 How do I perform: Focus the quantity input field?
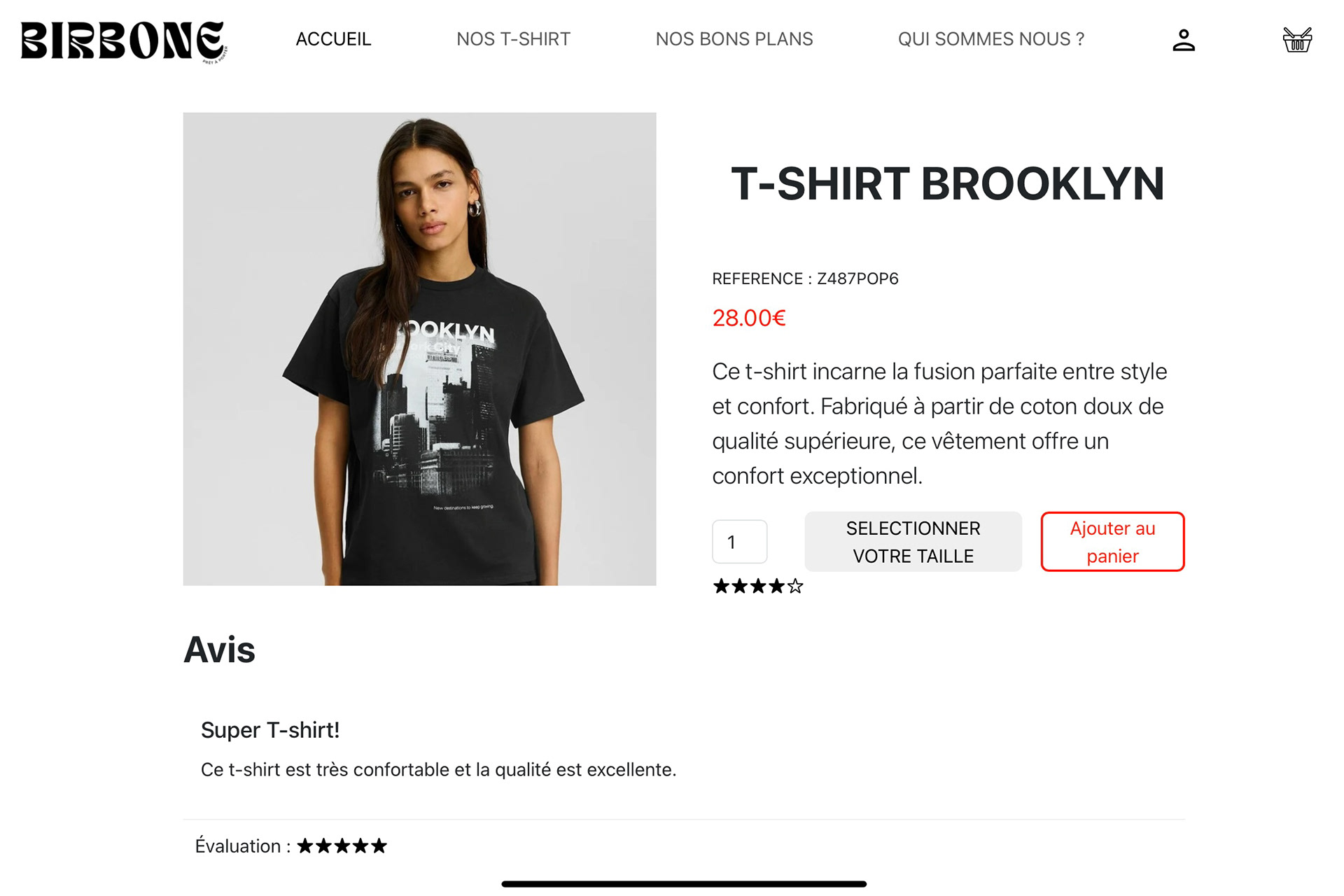(740, 542)
